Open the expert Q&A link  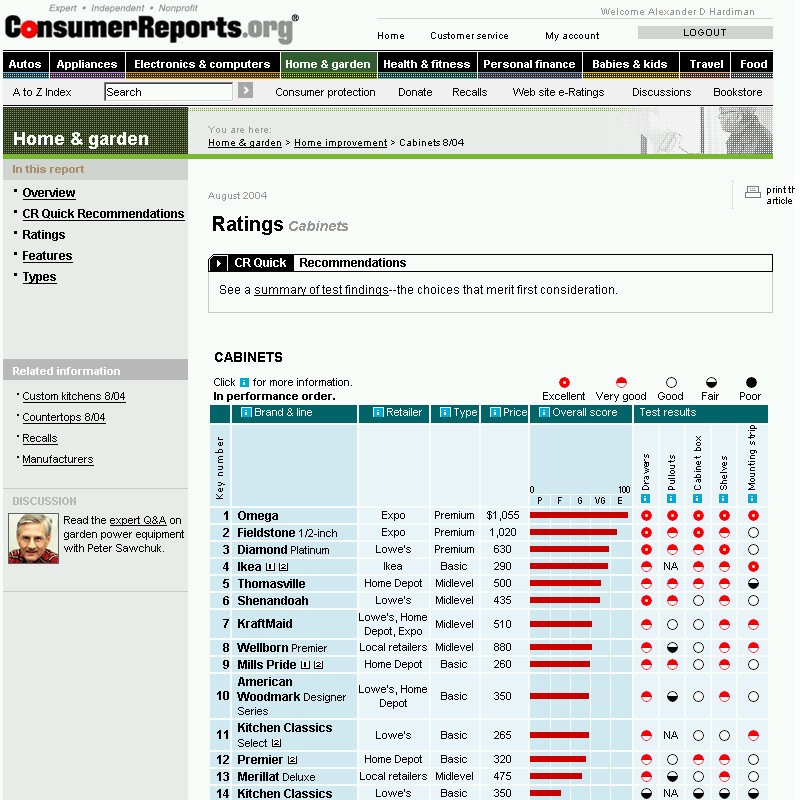[138, 520]
